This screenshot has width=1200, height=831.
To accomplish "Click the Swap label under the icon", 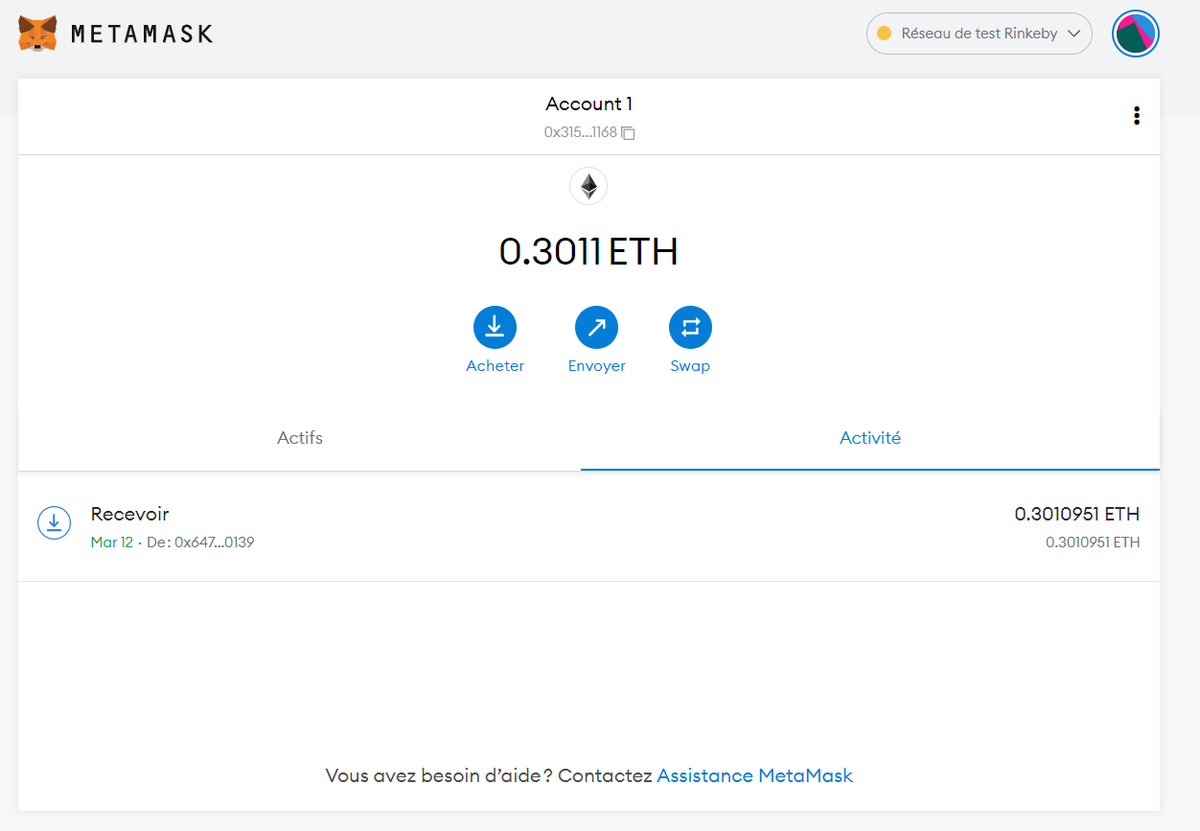I will 690,366.
